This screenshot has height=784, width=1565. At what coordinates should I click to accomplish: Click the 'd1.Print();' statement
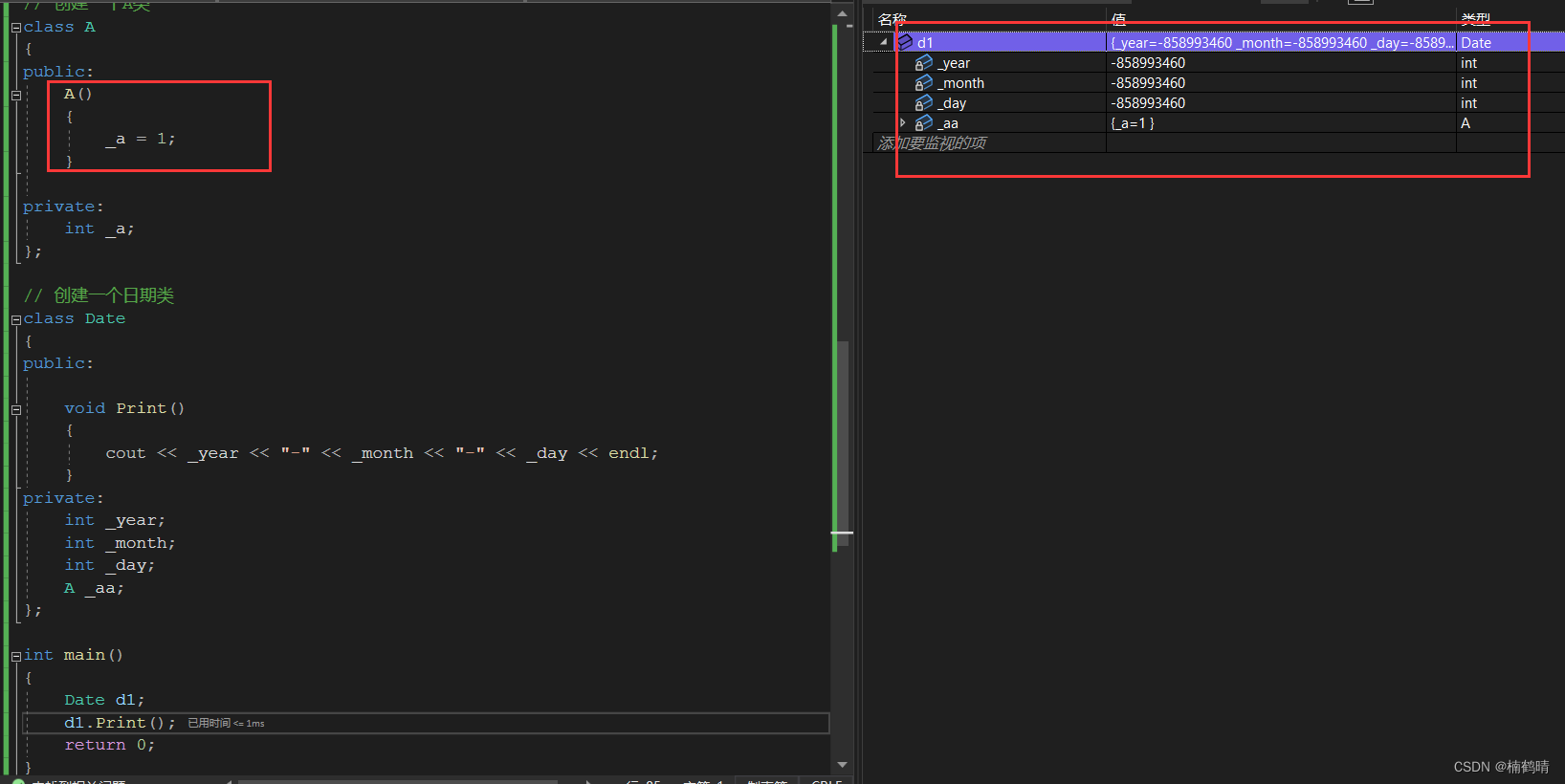120,723
